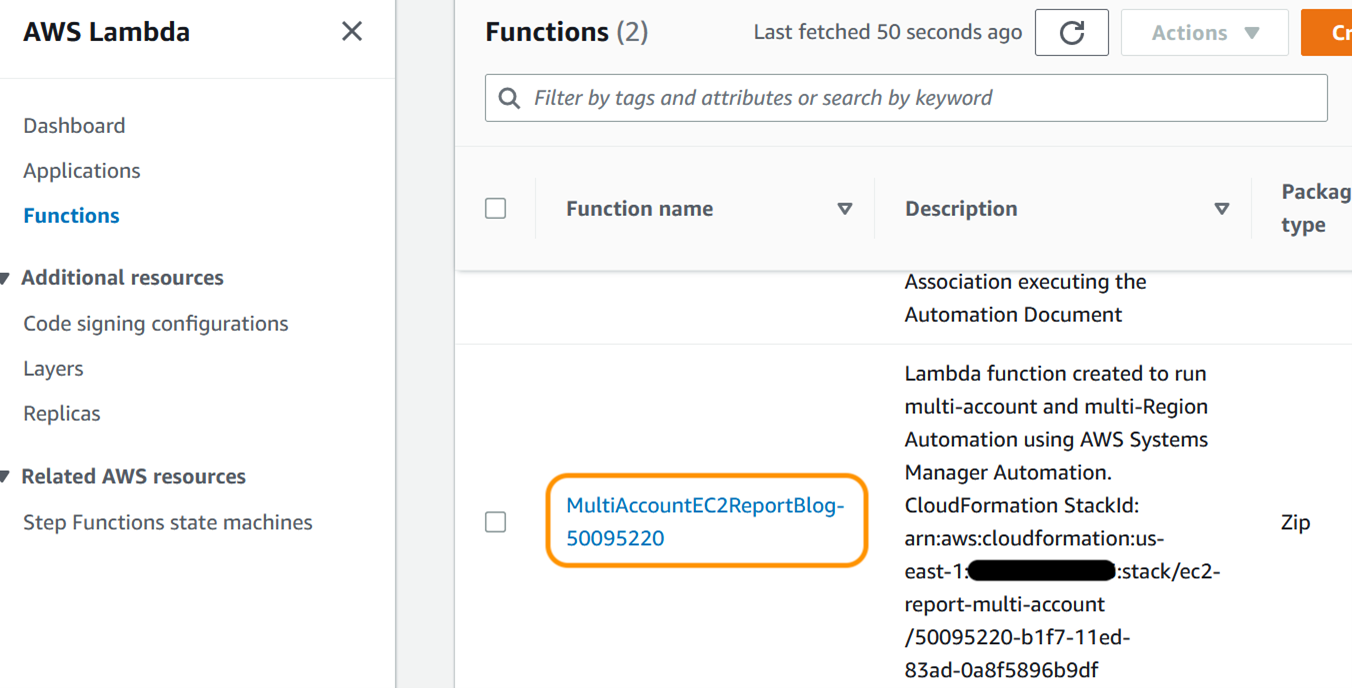Open the MultiAccountEC2ReportBlog-50095220 function
1352x688 pixels.
[x=707, y=521]
